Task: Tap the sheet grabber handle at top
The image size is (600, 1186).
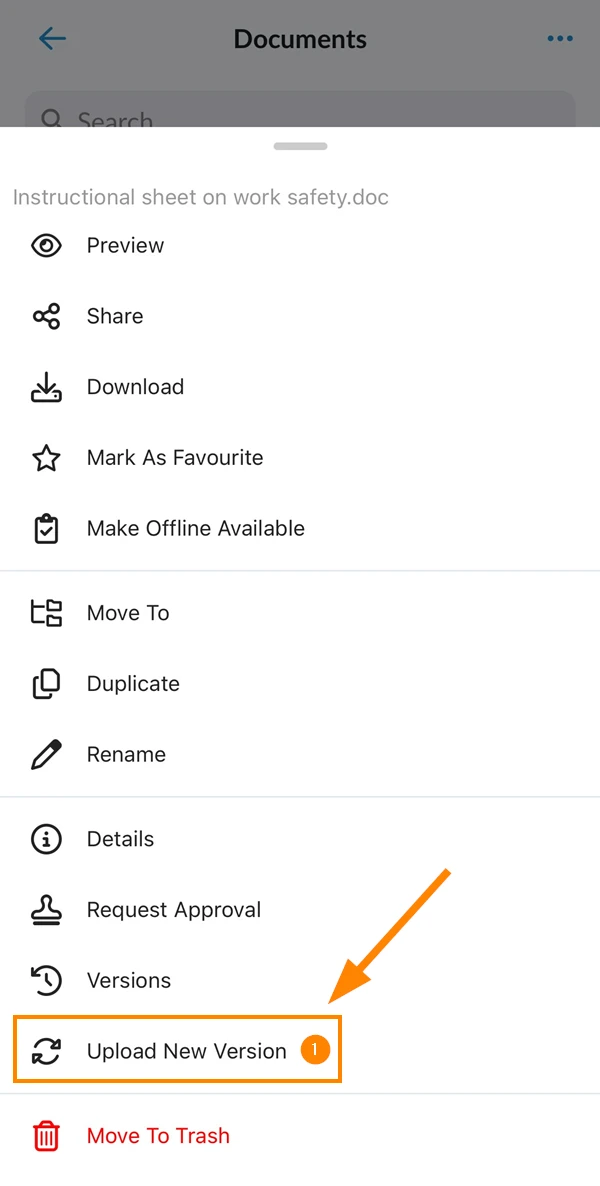Action: click(300, 146)
